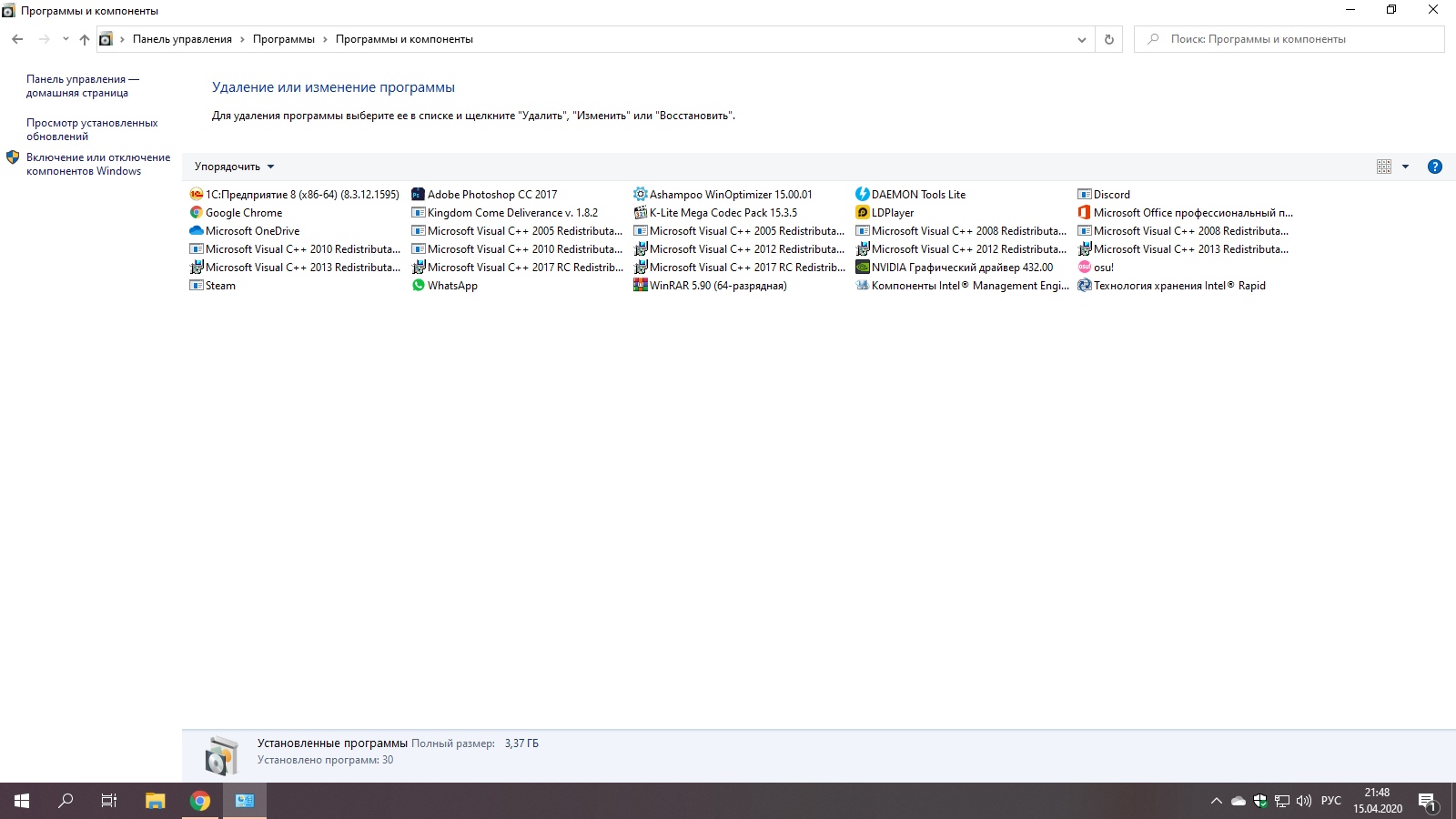The height and width of the screenshot is (819, 1456).
Task: Select the Steam program icon
Action: pyautogui.click(x=196, y=285)
